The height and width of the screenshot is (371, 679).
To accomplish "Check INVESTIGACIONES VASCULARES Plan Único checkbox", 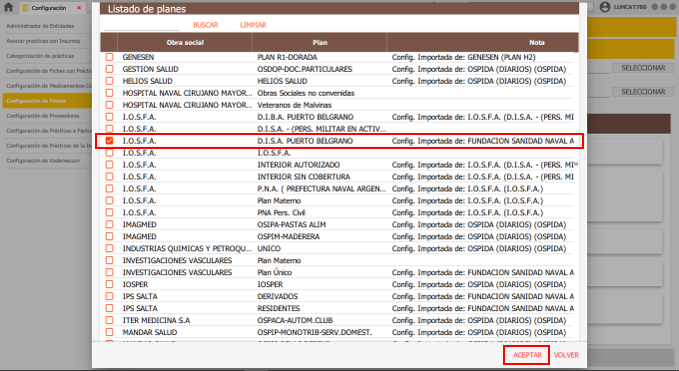I will pyautogui.click(x=109, y=272).
